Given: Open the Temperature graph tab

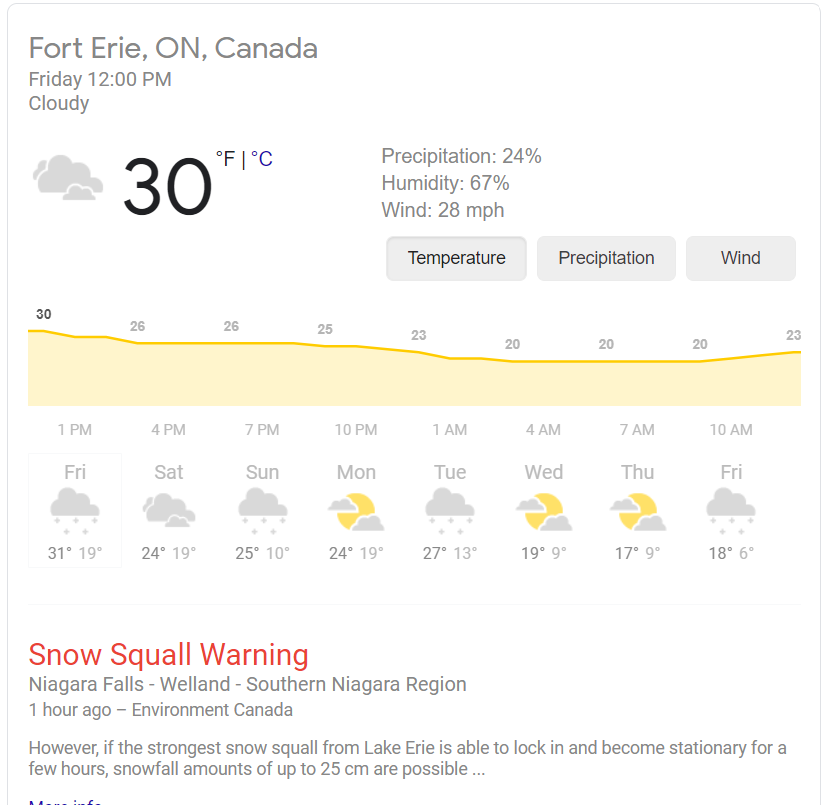Looking at the screenshot, I should (x=456, y=258).
